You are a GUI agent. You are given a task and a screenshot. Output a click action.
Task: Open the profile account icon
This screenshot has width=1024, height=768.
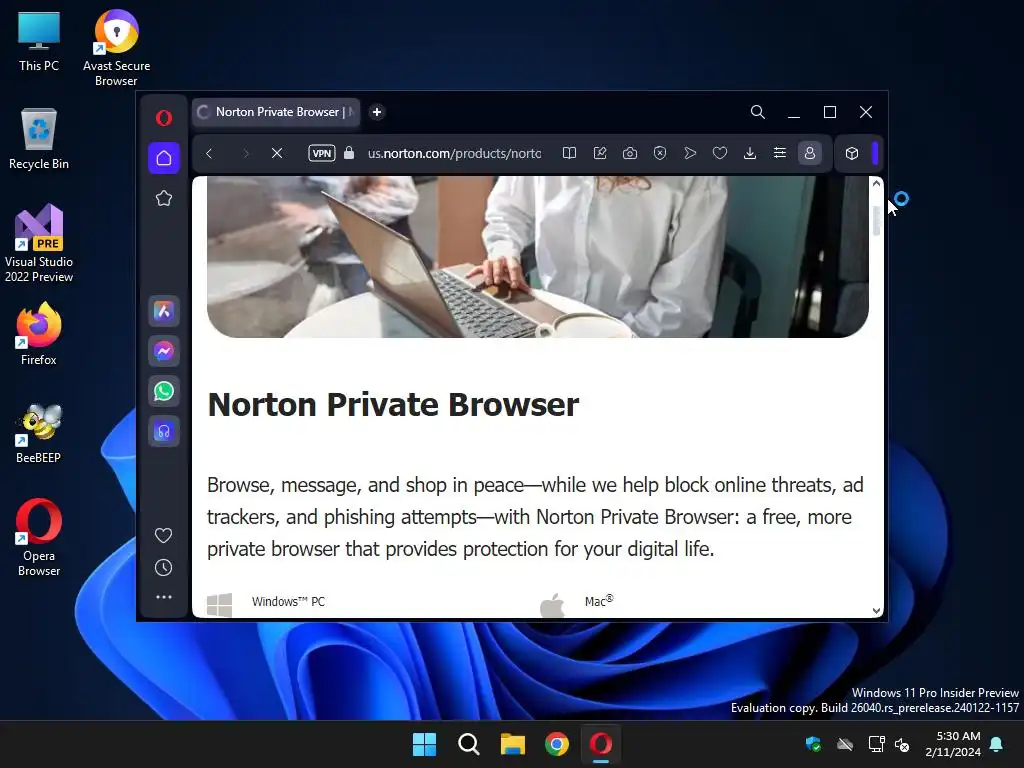[x=810, y=153]
